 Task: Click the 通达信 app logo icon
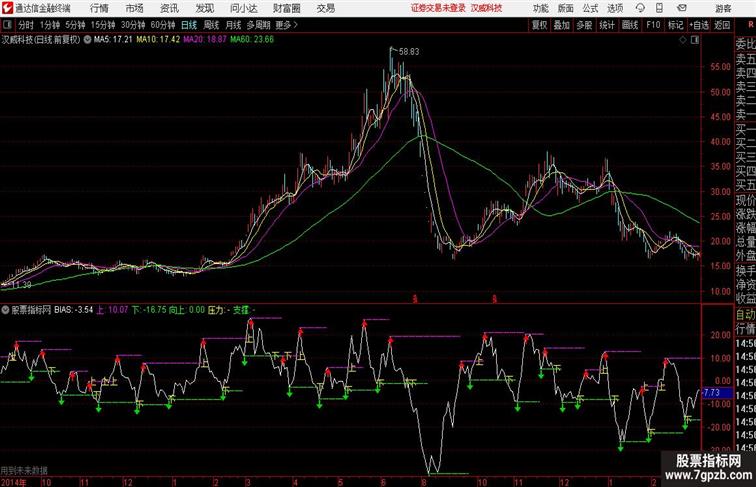click(7, 8)
